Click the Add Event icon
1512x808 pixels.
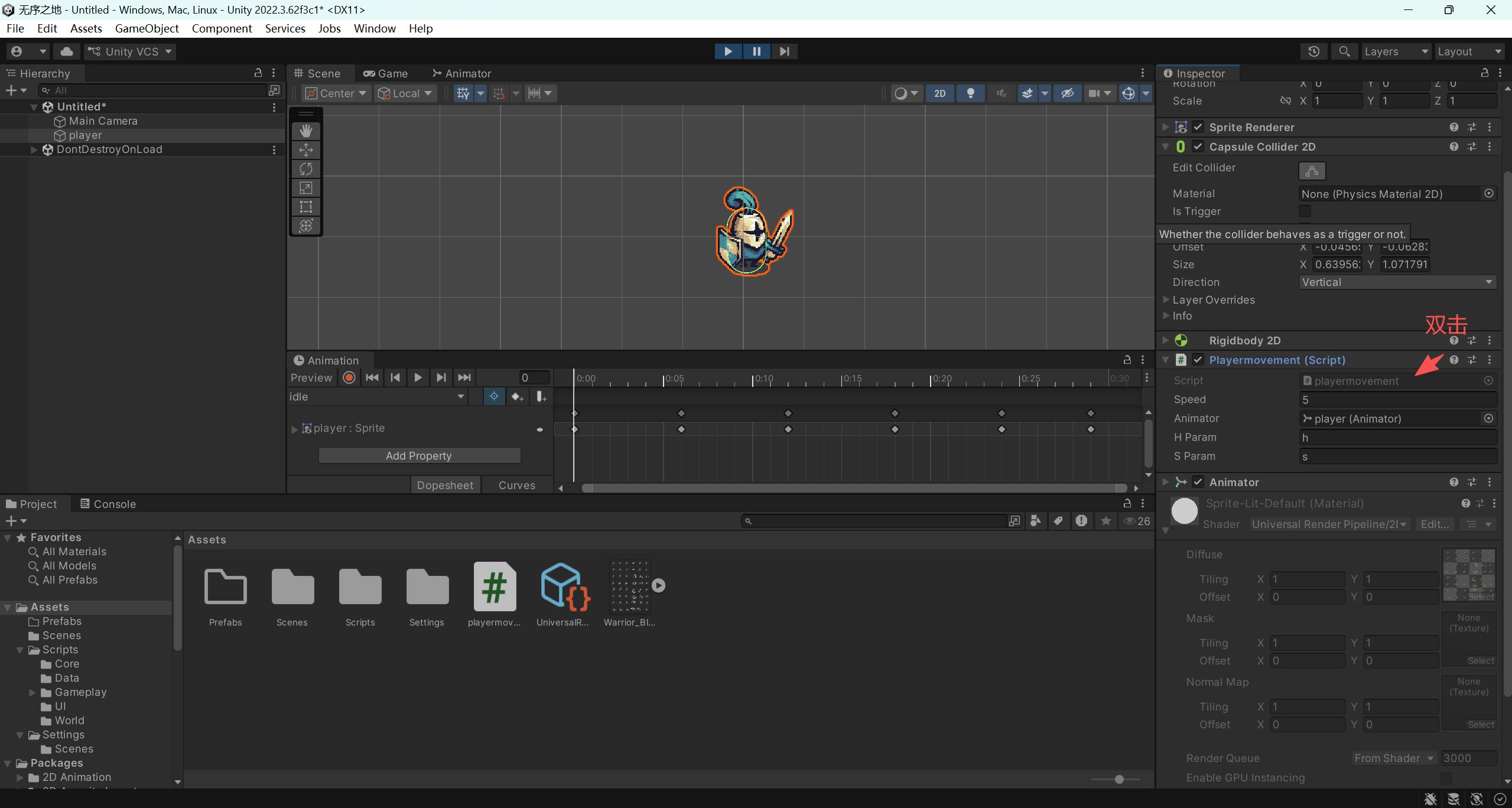pos(541,397)
